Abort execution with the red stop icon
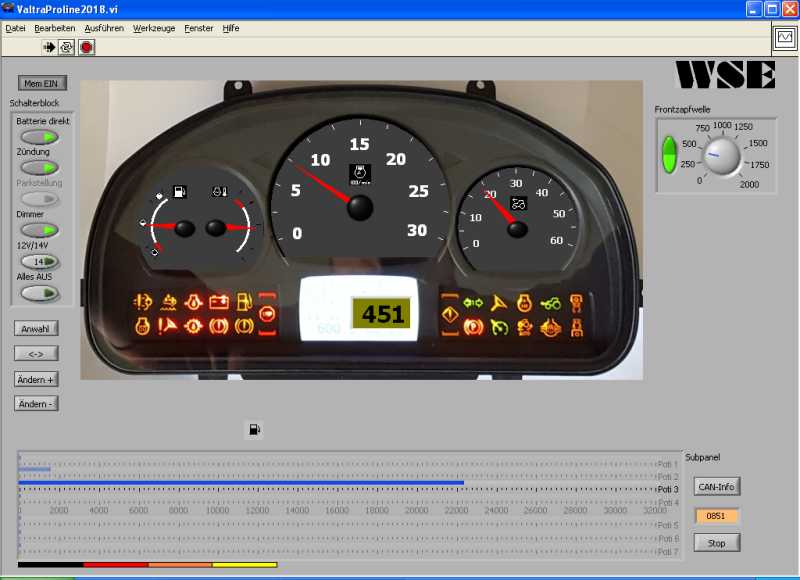 [86, 47]
